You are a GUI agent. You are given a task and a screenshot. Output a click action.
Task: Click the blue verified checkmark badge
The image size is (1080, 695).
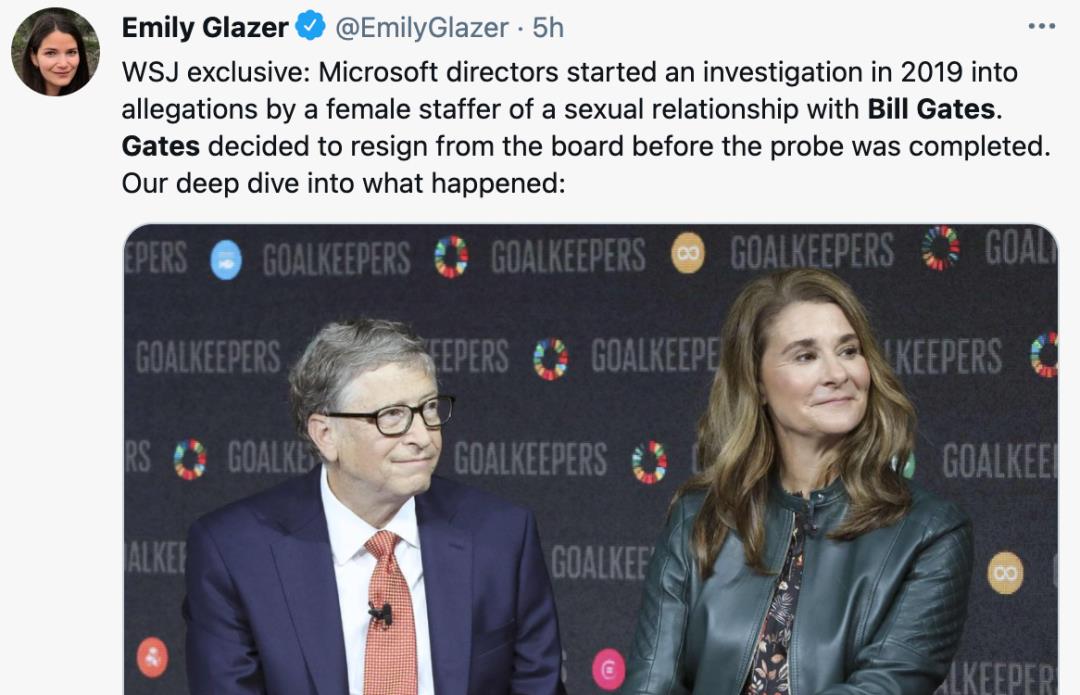(x=310, y=27)
